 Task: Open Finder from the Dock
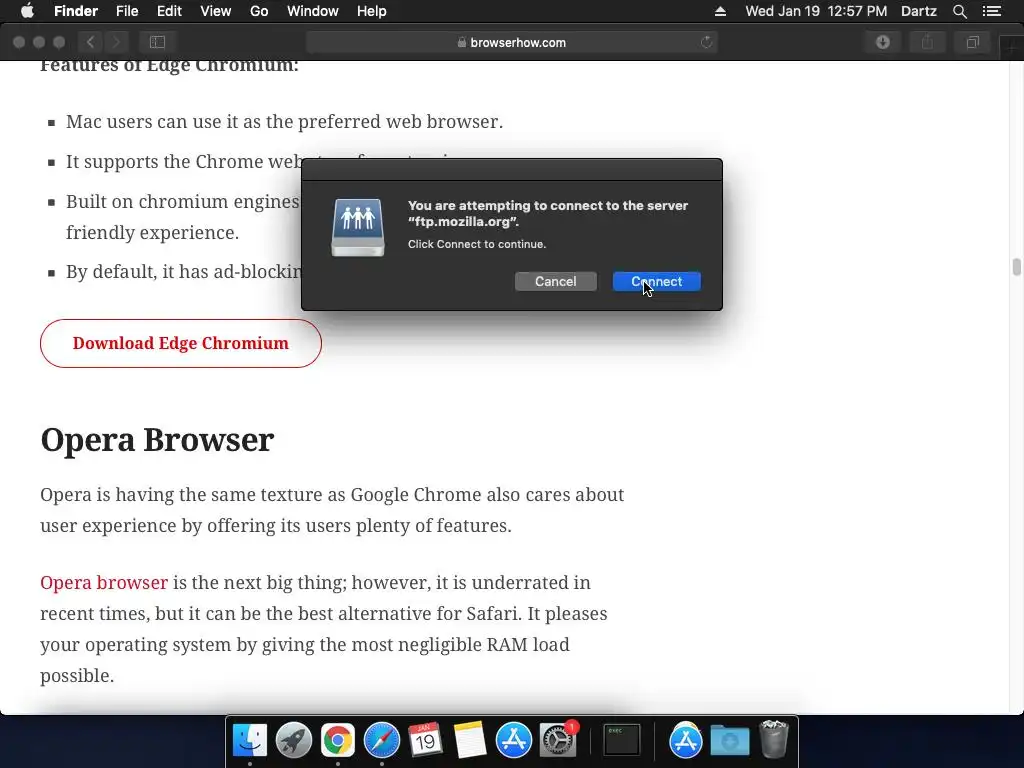click(250, 740)
